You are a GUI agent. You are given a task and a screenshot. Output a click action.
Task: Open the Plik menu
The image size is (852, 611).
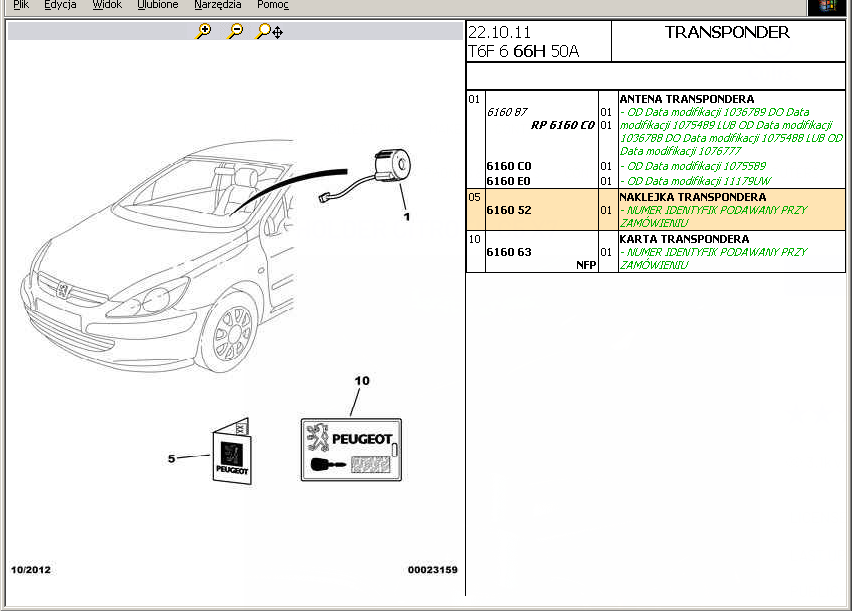coord(20,5)
